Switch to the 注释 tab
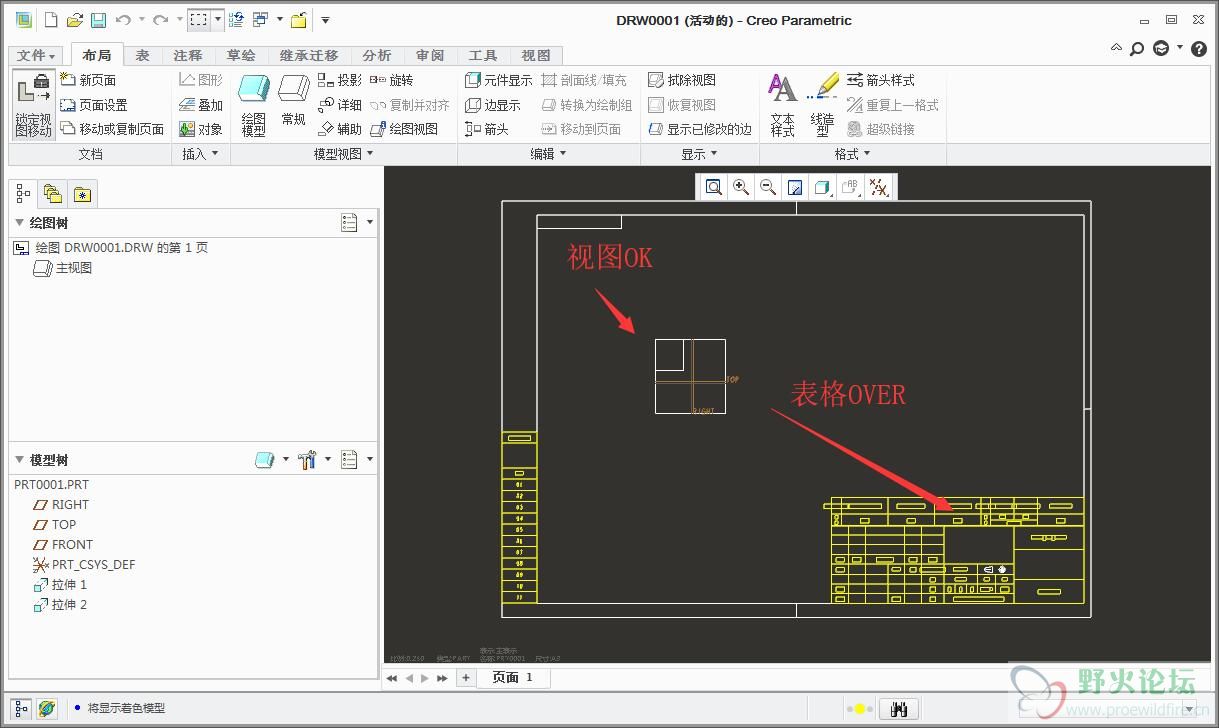 click(x=188, y=56)
